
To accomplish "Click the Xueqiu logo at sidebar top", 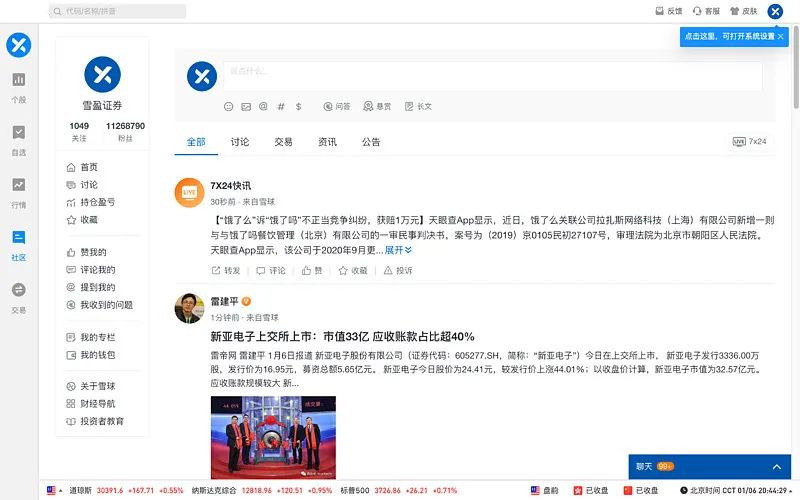I will 19,45.
